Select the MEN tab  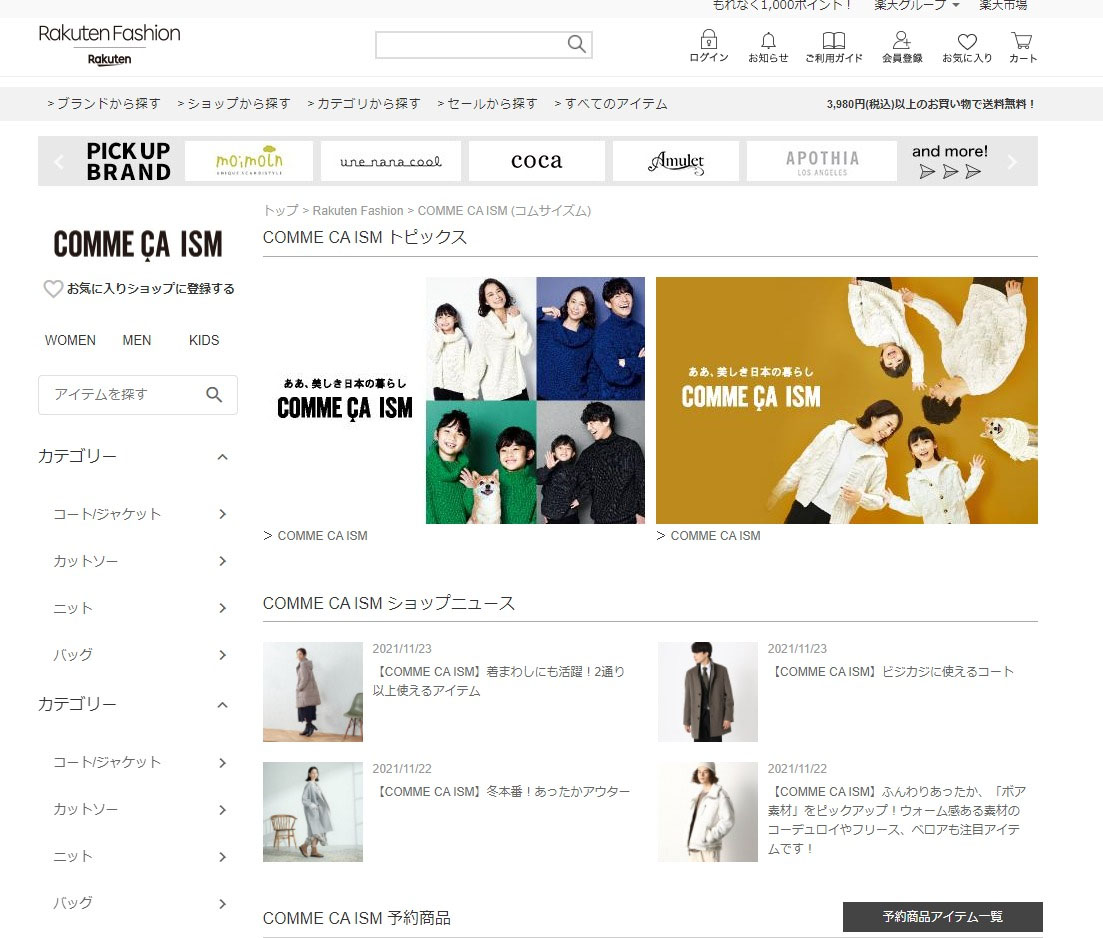pyautogui.click(x=136, y=341)
